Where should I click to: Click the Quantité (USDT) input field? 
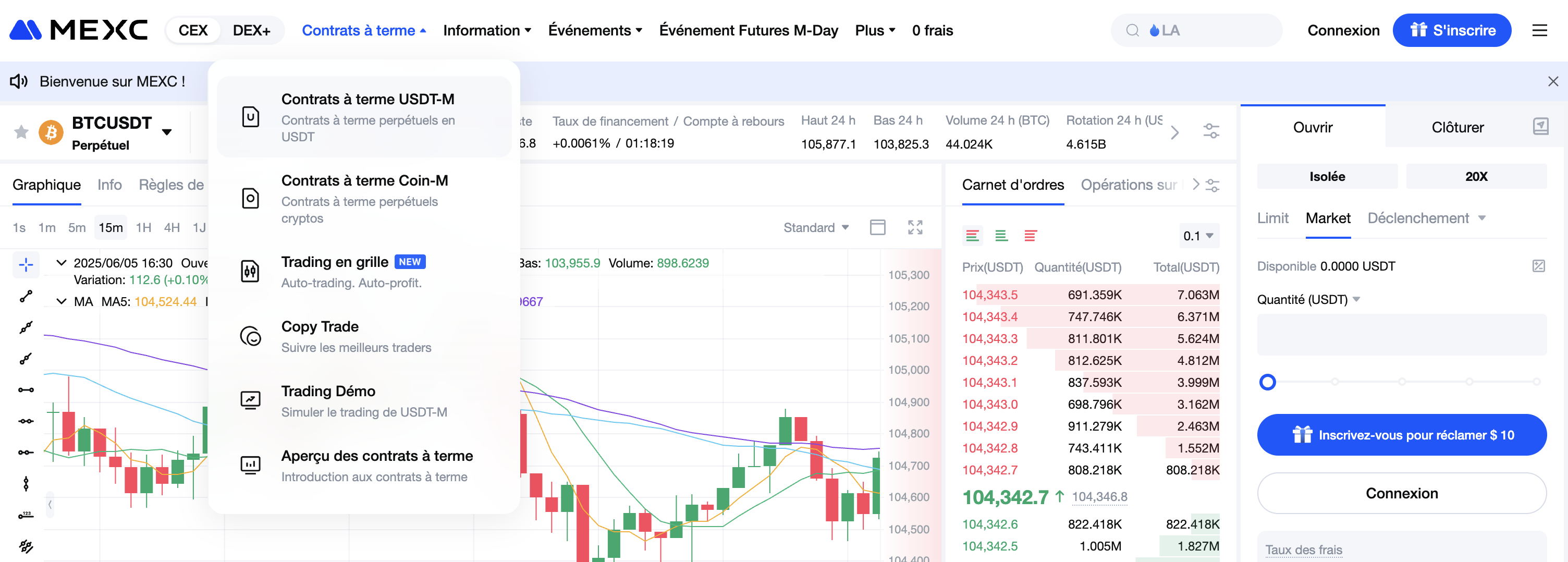pyautogui.click(x=1401, y=335)
